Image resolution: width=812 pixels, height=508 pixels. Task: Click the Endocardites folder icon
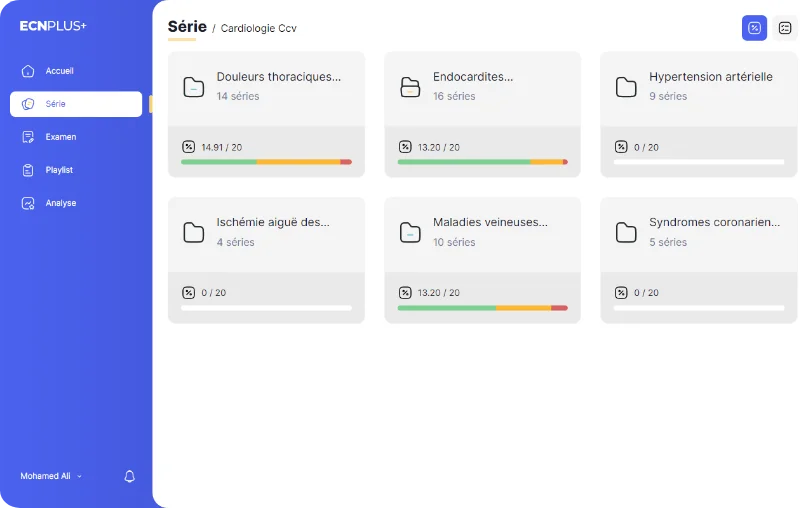[410, 87]
